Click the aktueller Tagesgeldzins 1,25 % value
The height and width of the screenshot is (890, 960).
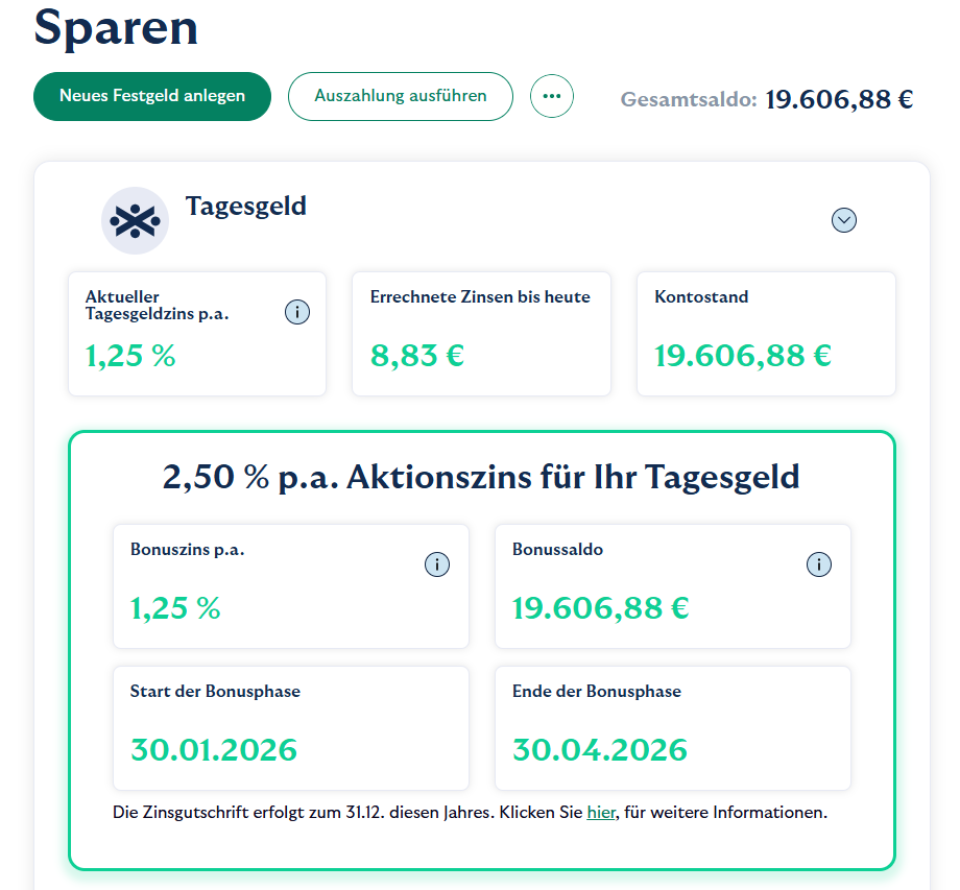click(x=130, y=355)
